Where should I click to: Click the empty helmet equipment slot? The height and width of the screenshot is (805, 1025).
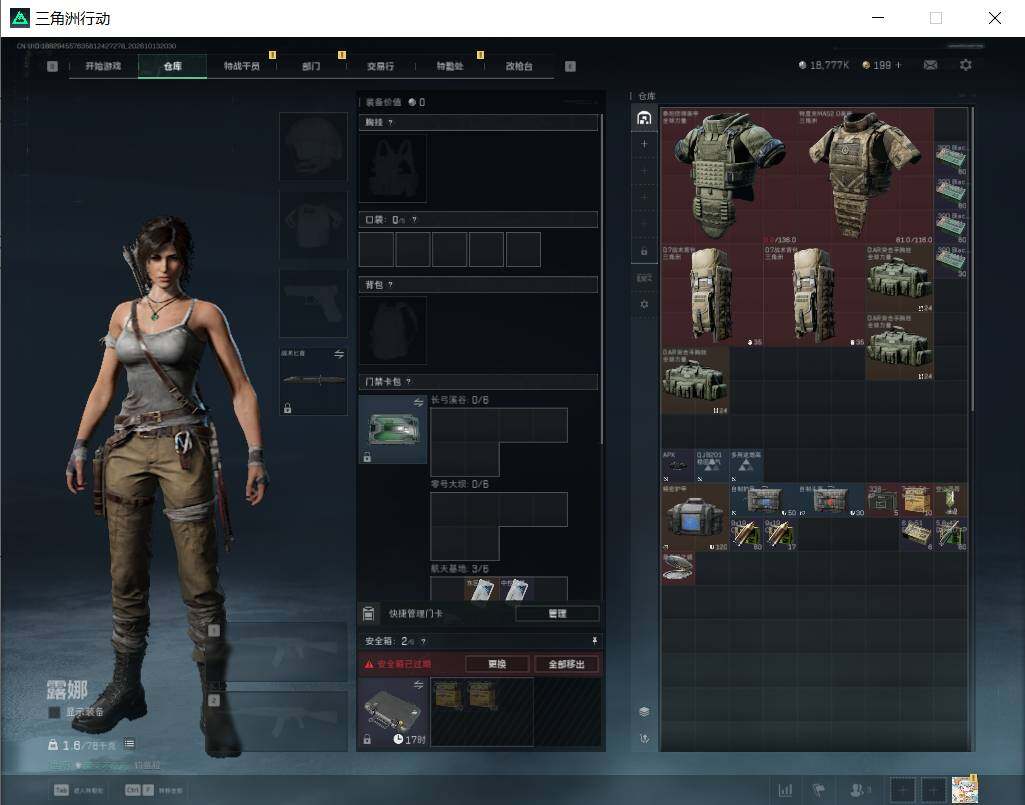click(313, 146)
